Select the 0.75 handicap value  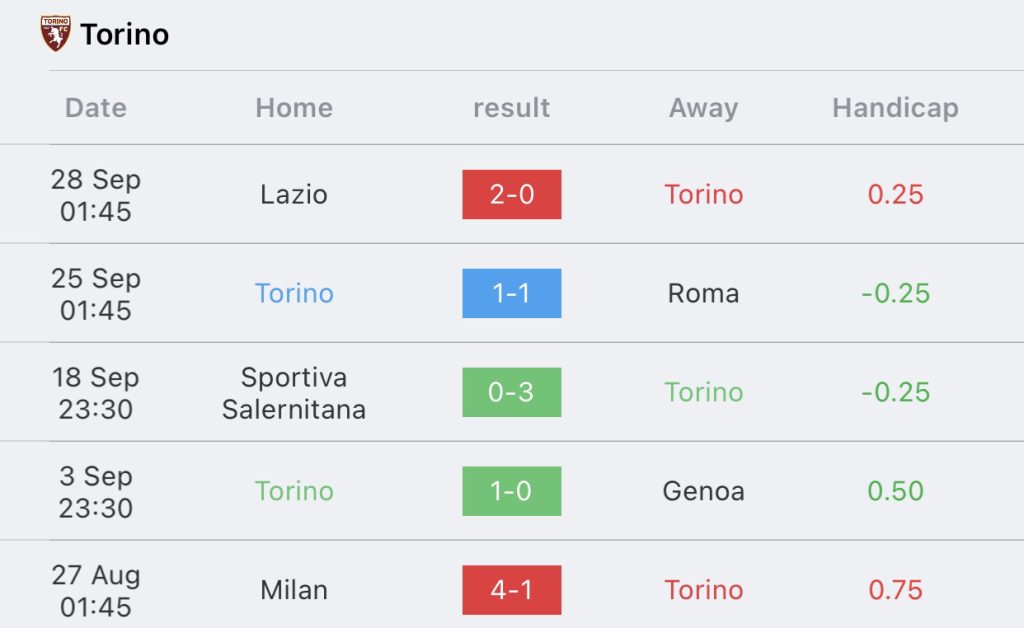point(895,590)
